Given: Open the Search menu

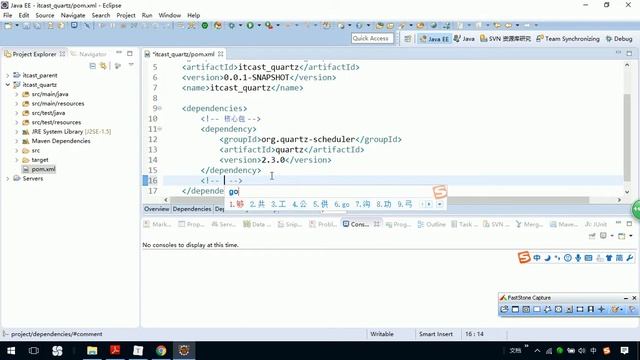Looking at the screenshot, I should [101, 15].
